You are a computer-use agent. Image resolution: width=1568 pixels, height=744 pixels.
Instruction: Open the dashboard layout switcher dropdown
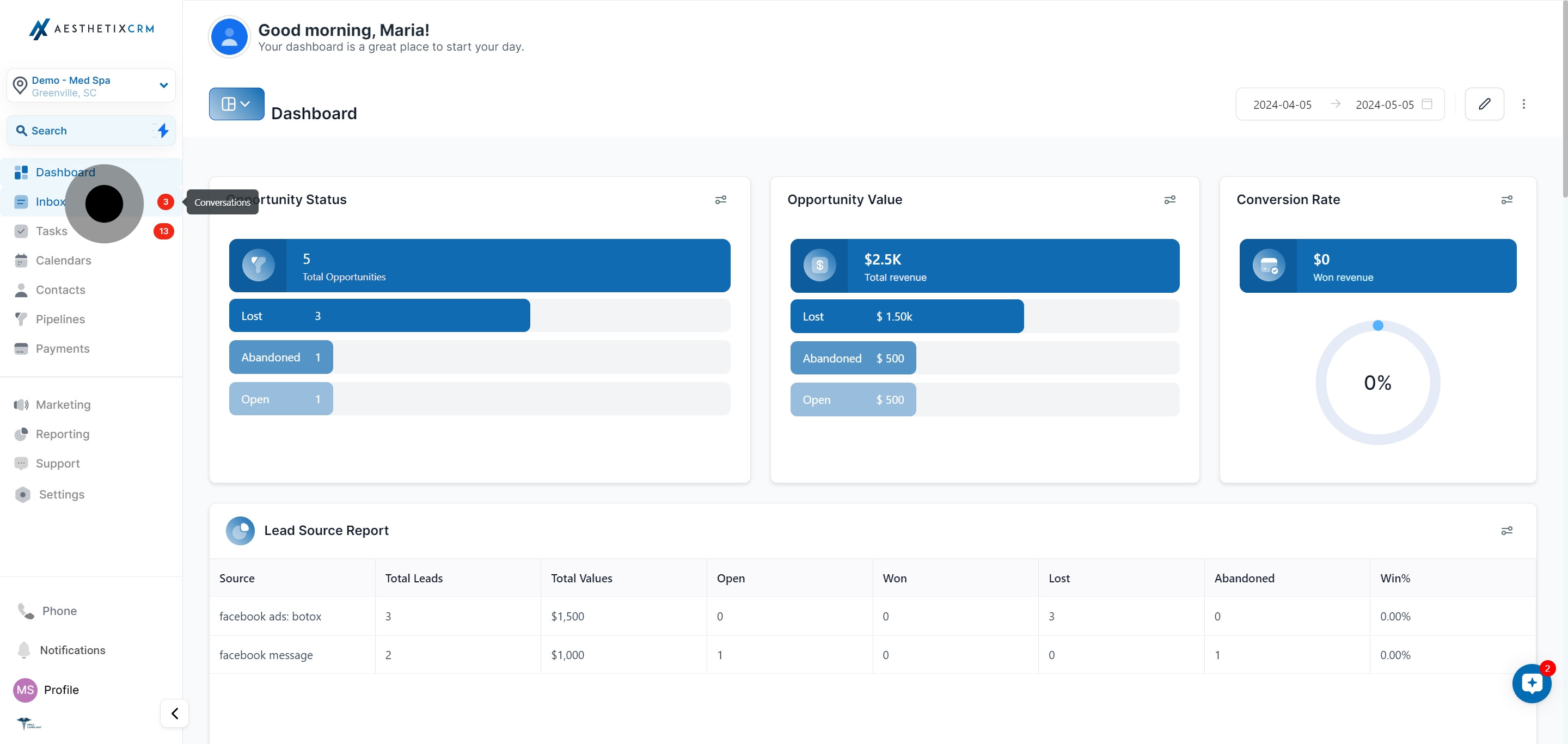click(236, 104)
